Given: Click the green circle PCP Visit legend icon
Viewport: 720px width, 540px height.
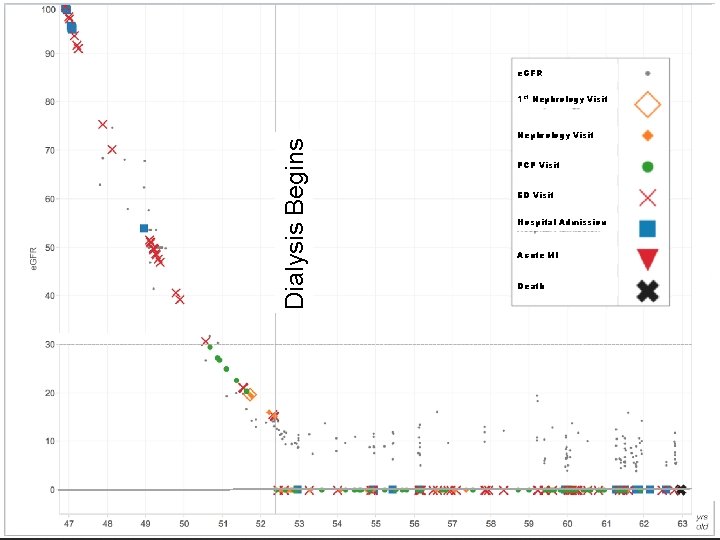Looking at the screenshot, I should pyautogui.click(x=647, y=167).
